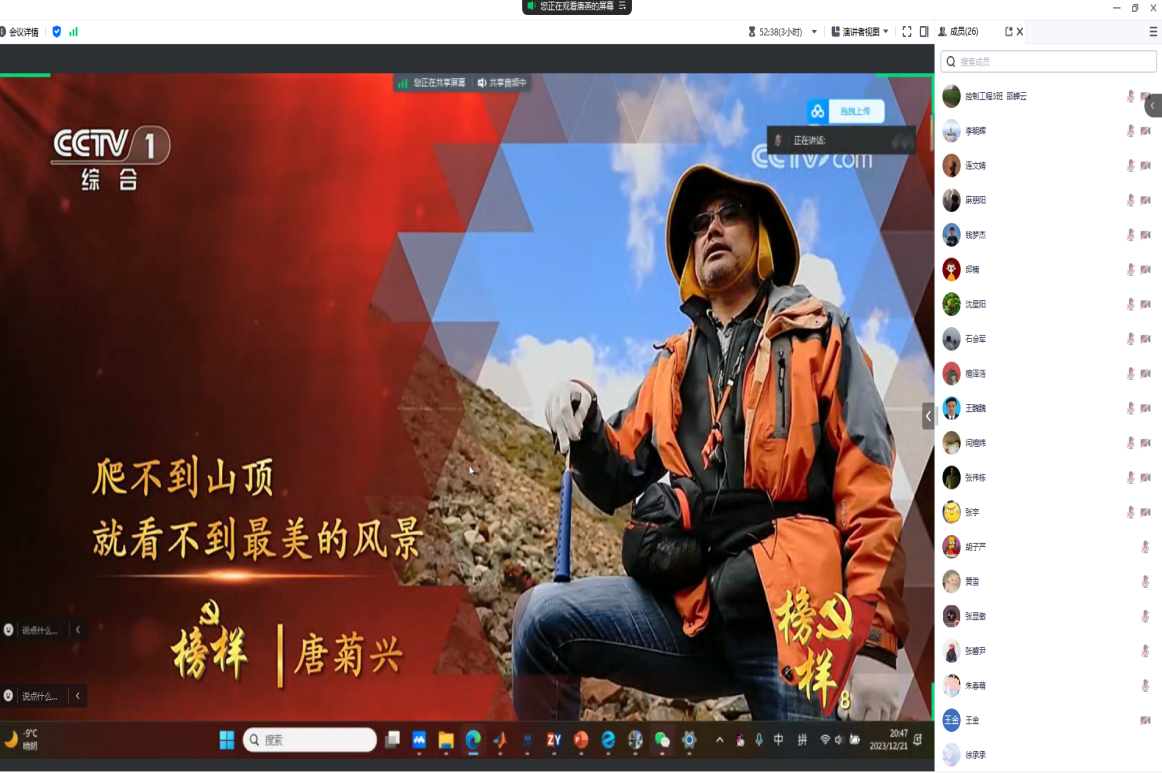This screenshot has height=773, width=1162.
Task: Open the menu icon on the screen-viewing banner
Action: pos(623,6)
